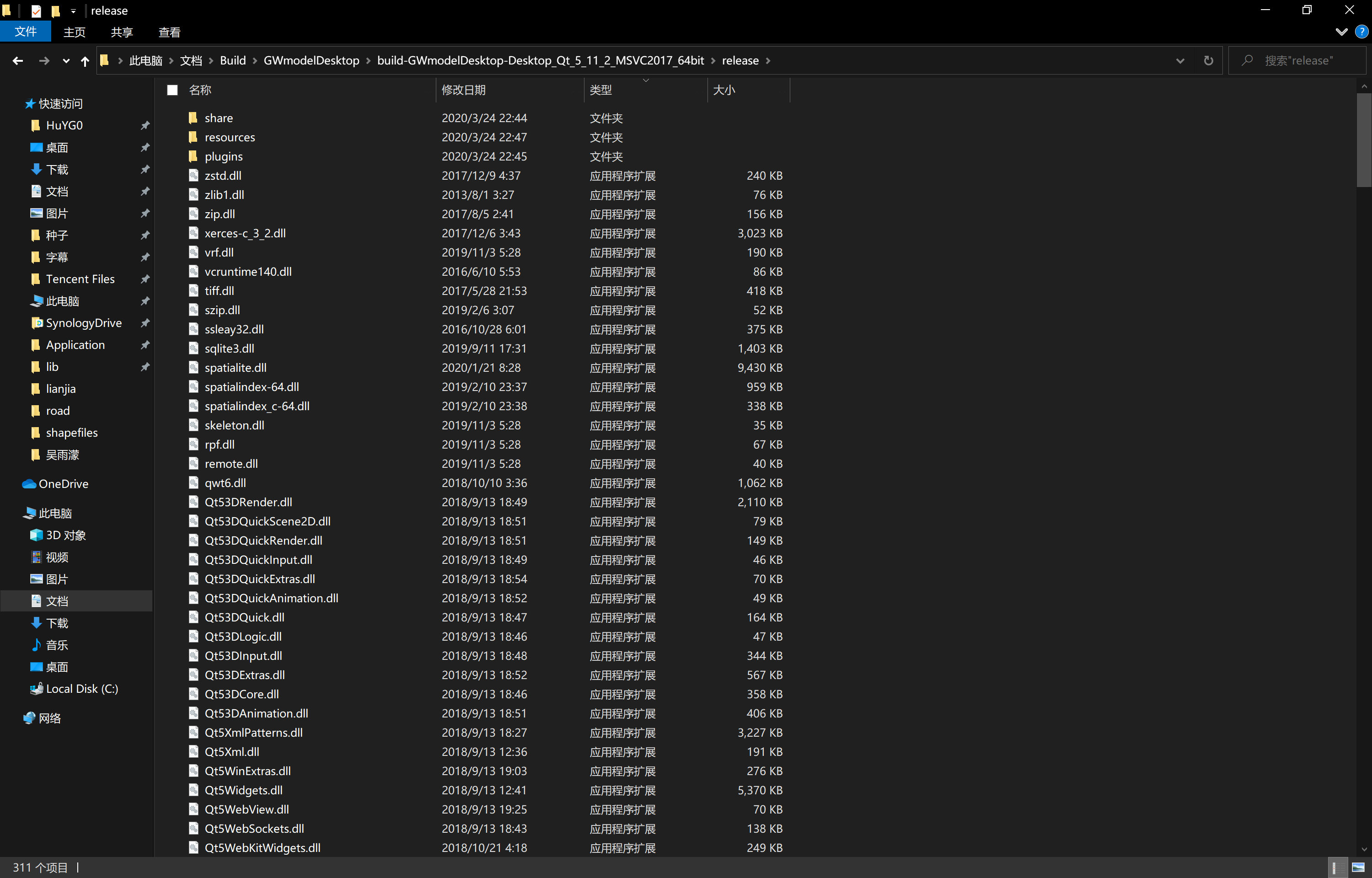Viewport: 1372px width, 878px height.
Task: Unpin HuYG0 from Quick access
Action: coord(145,125)
